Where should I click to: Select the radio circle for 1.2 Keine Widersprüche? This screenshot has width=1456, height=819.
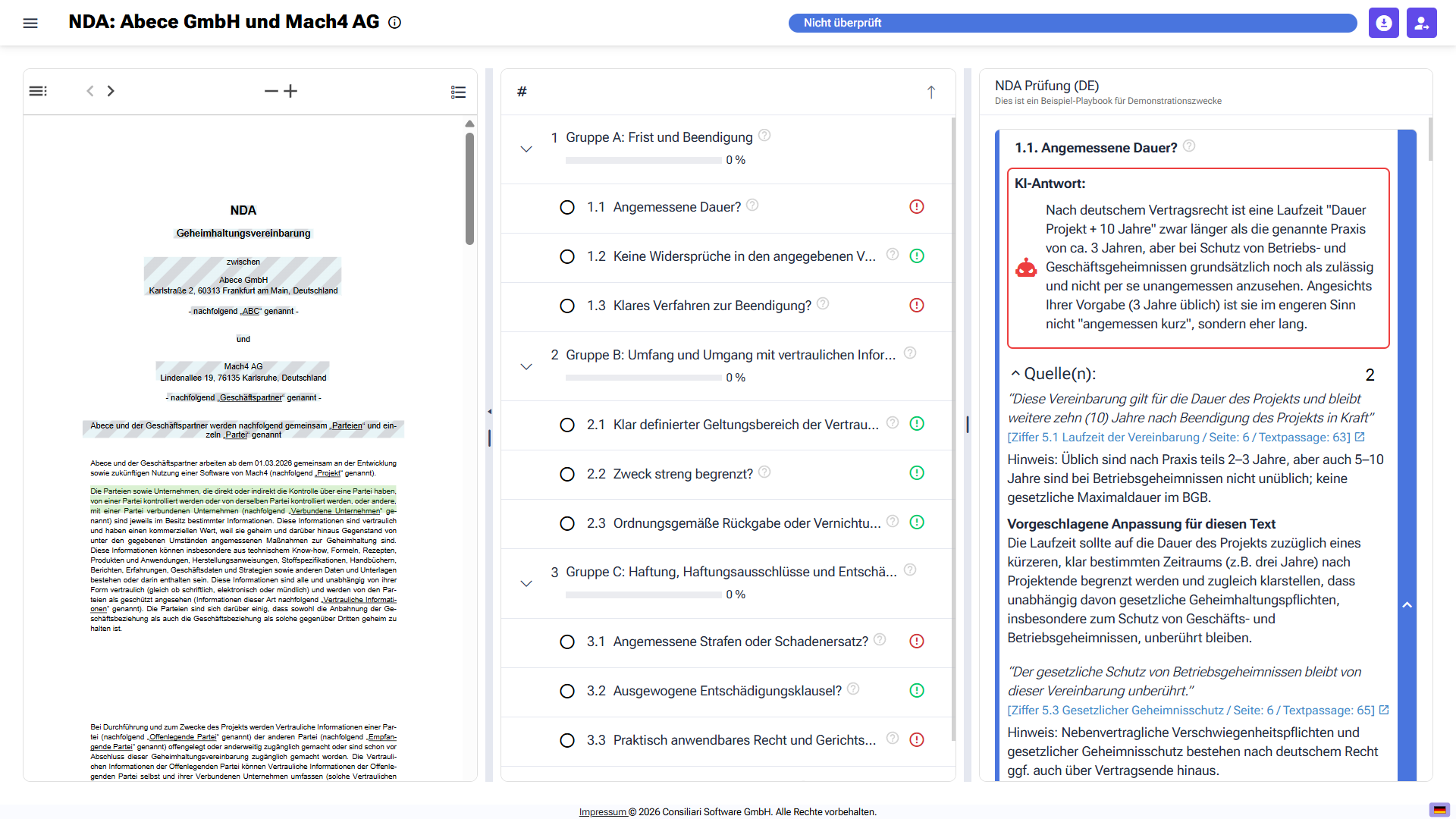click(567, 256)
